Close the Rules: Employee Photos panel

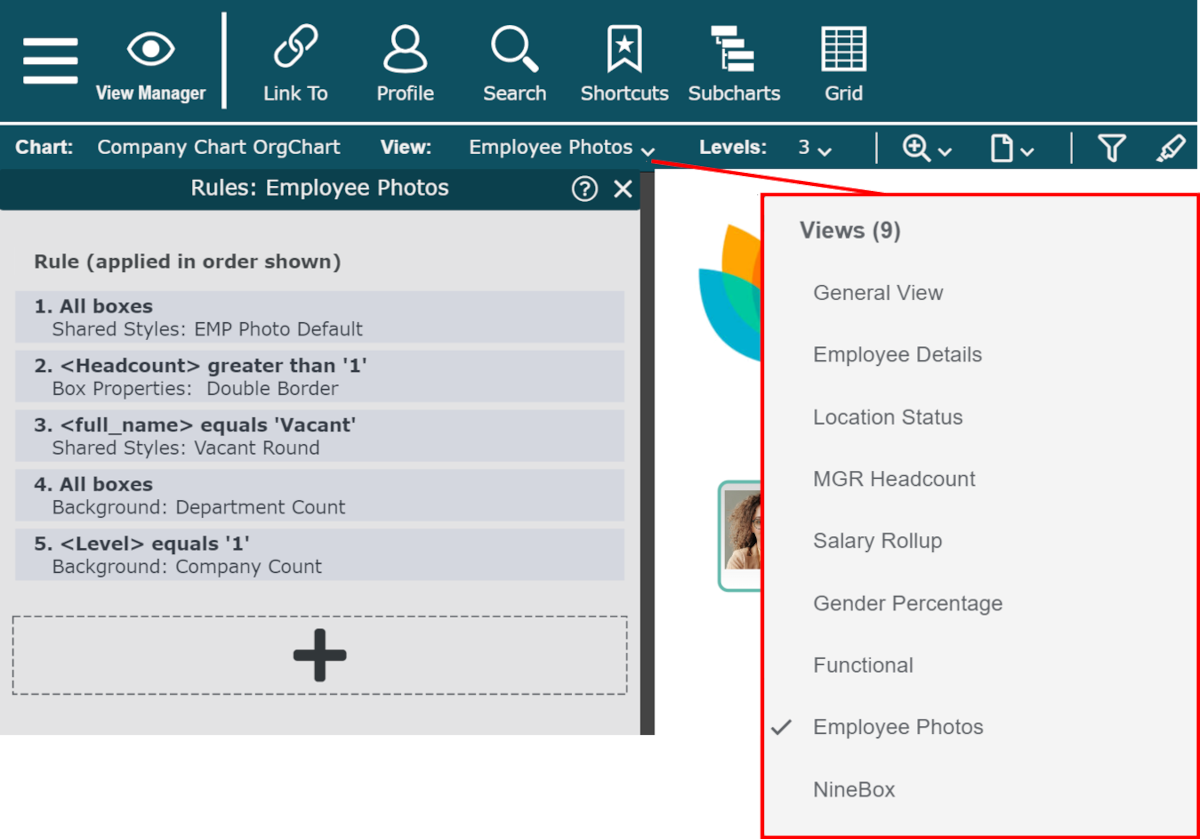623,189
